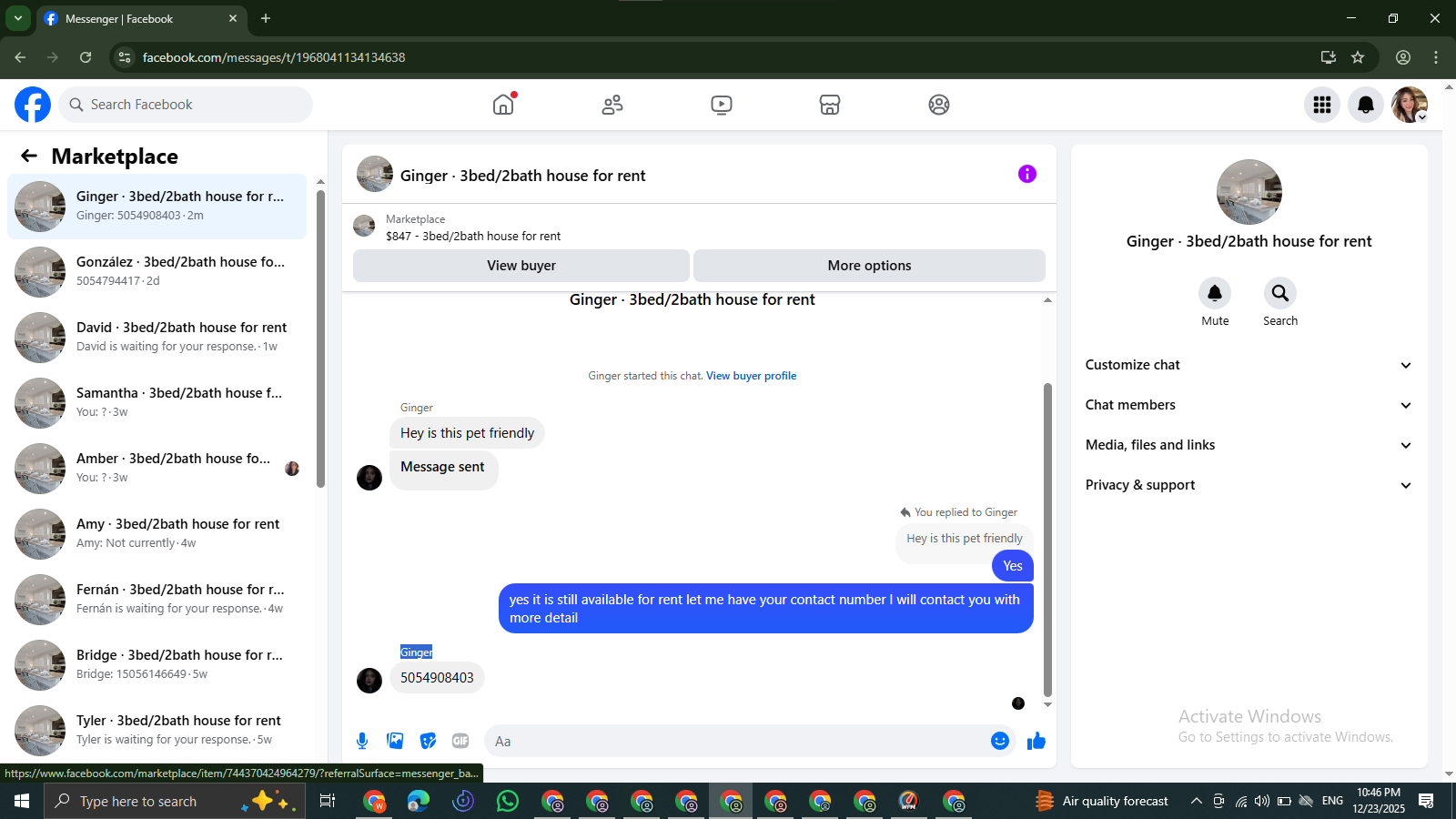Image resolution: width=1456 pixels, height=819 pixels.
Task: Open Air quality forecast taskbar widget
Action: (x=1101, y=801)
